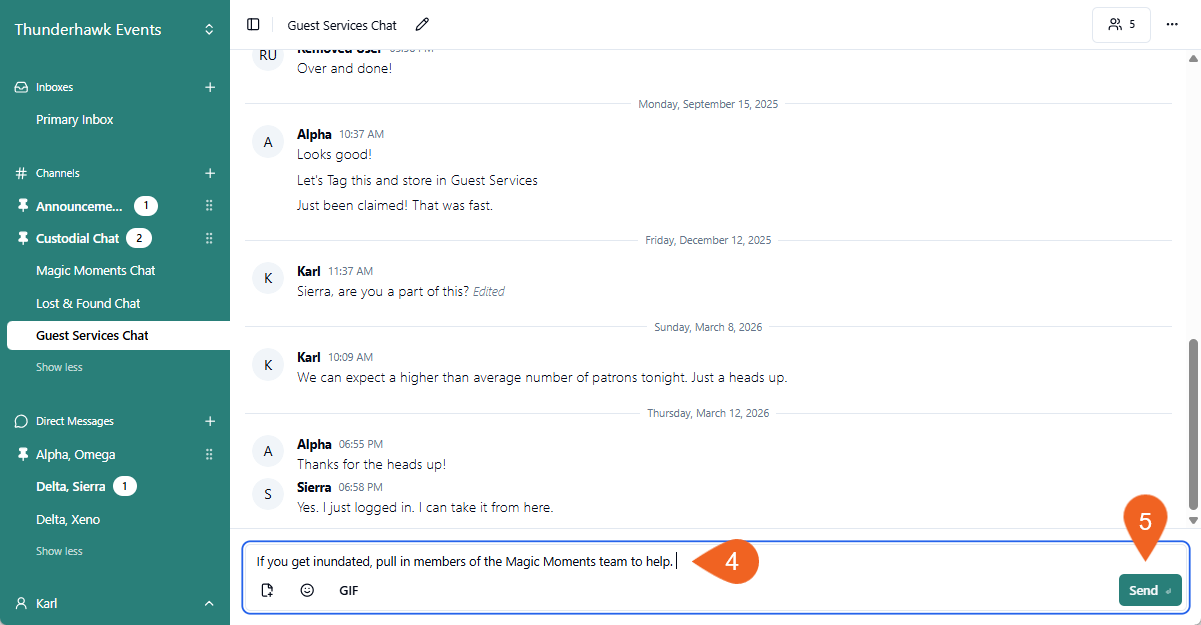Click drag handle beside Custodial Chat

coord(209,238)
